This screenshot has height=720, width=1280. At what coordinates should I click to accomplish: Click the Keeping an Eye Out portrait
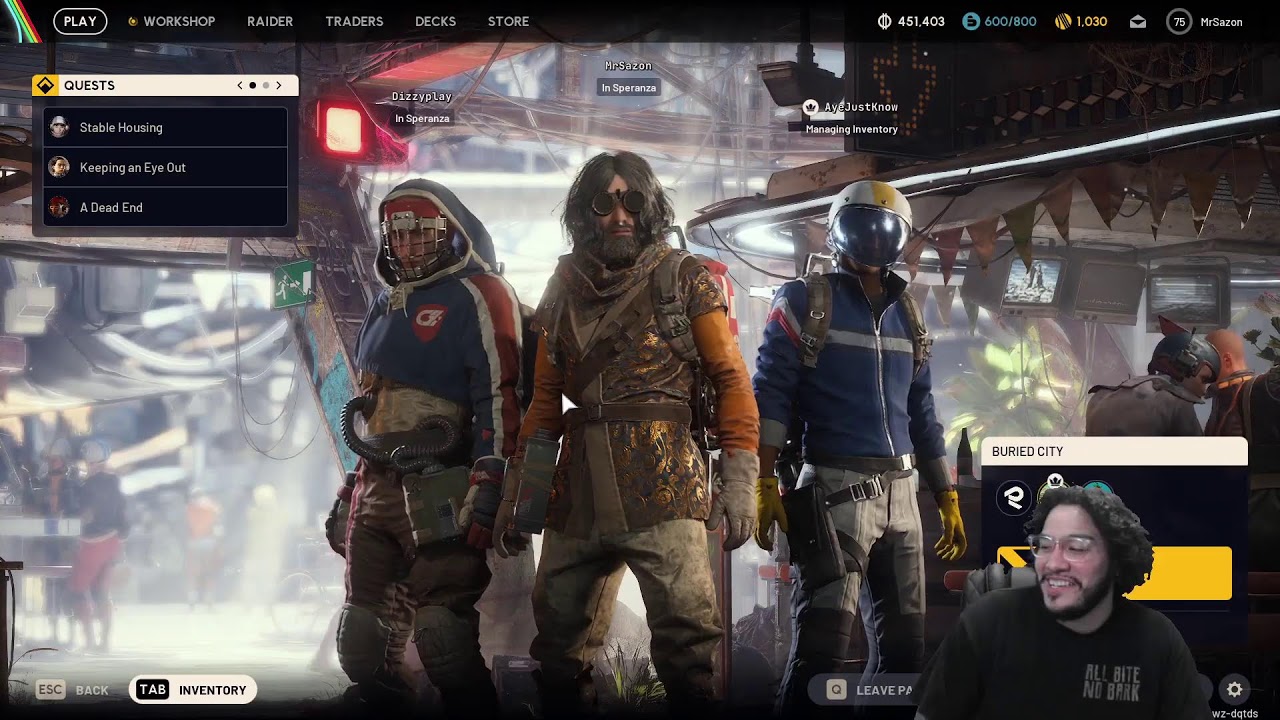tap(60, 167)
